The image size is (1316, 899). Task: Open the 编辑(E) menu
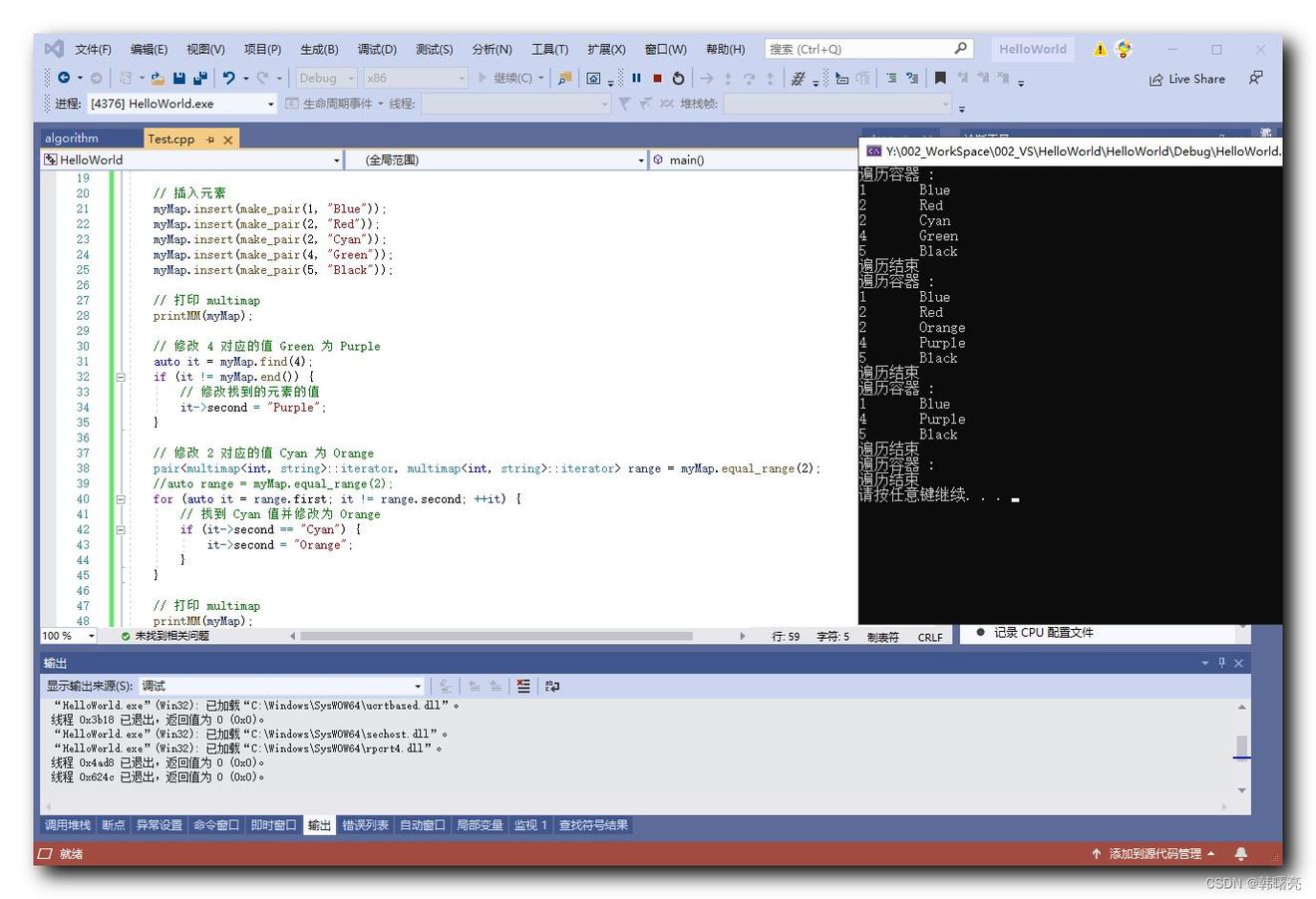(149, 49)
